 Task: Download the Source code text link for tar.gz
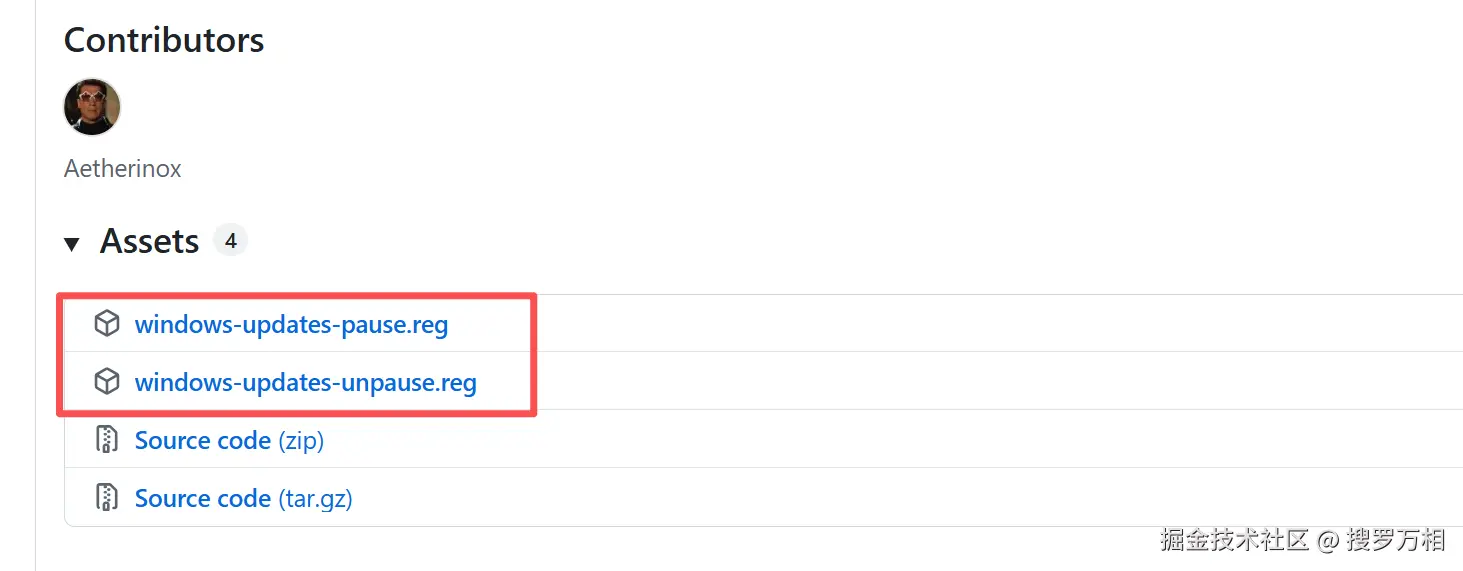click(202, 499)
